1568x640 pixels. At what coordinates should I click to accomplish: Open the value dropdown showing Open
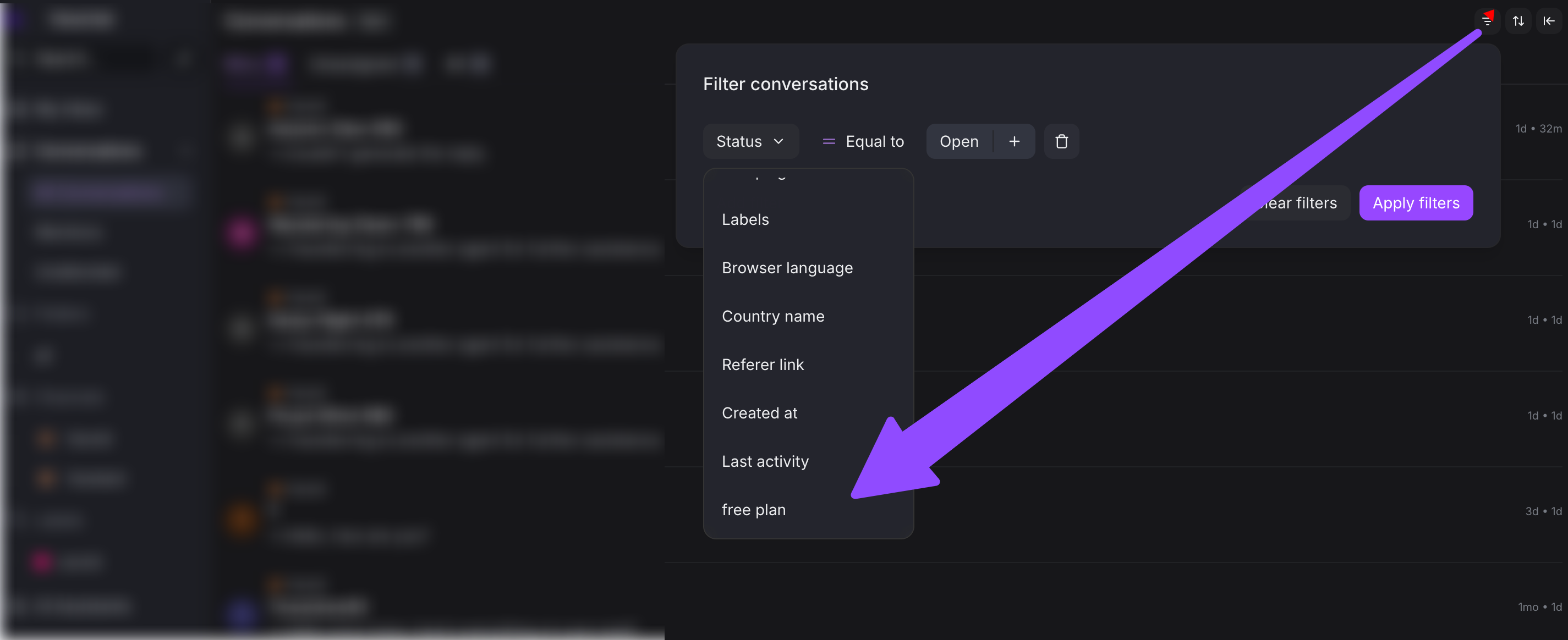point(959,142)
